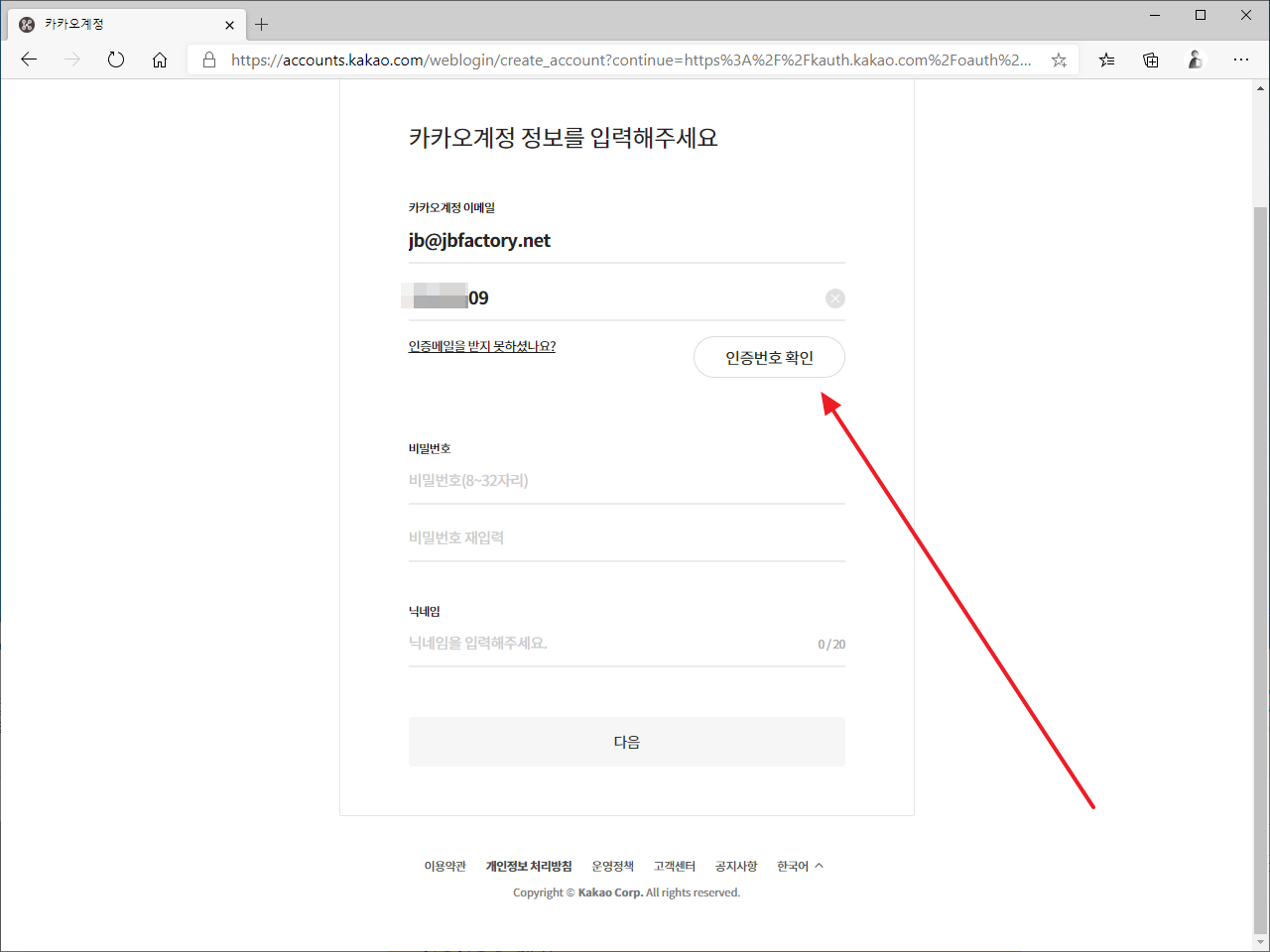Open the favorites list panel
Viewport: 1270px width, 952px height.
[1107, 59]
